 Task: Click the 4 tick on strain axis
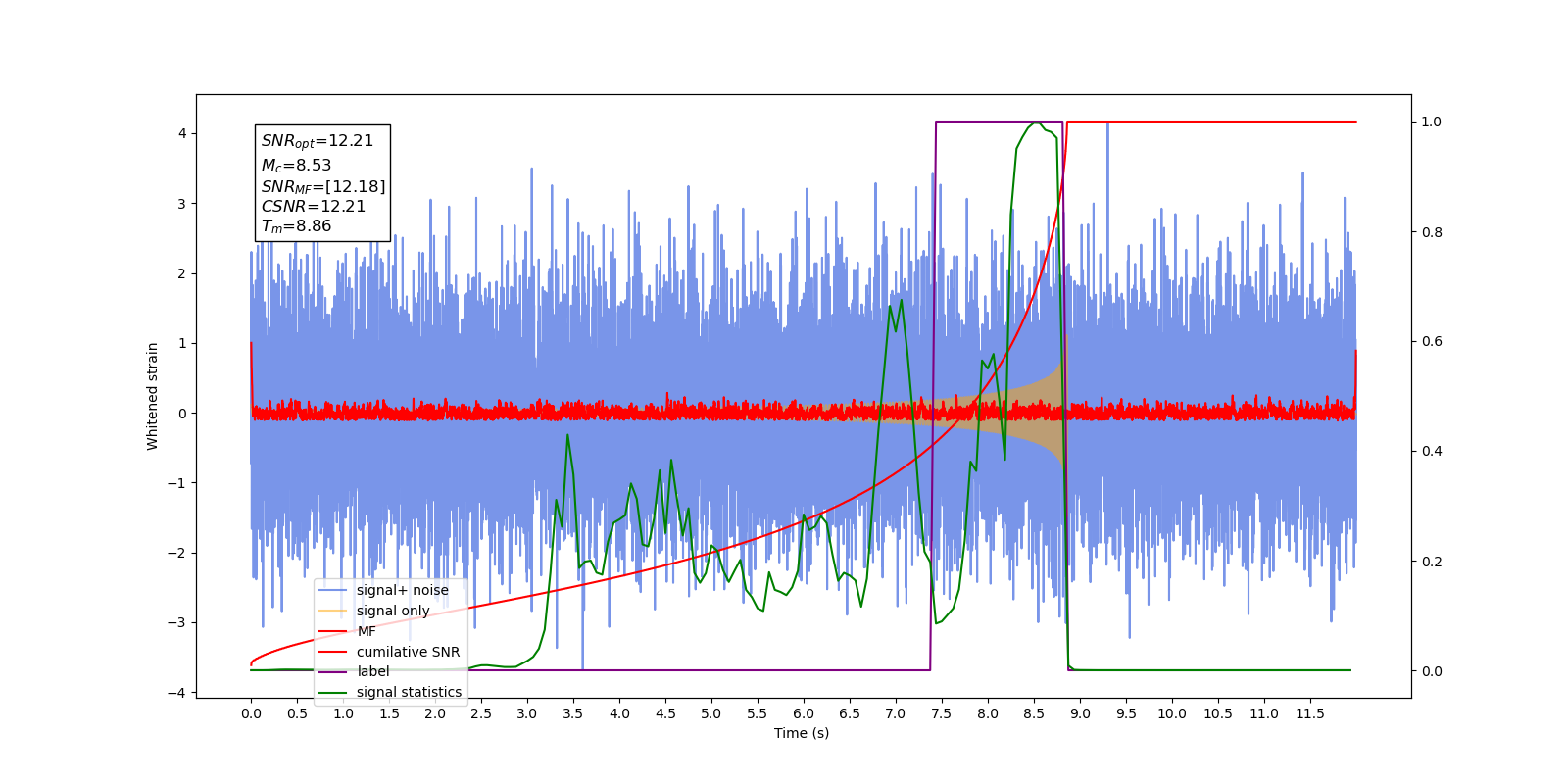pos(181,133)
